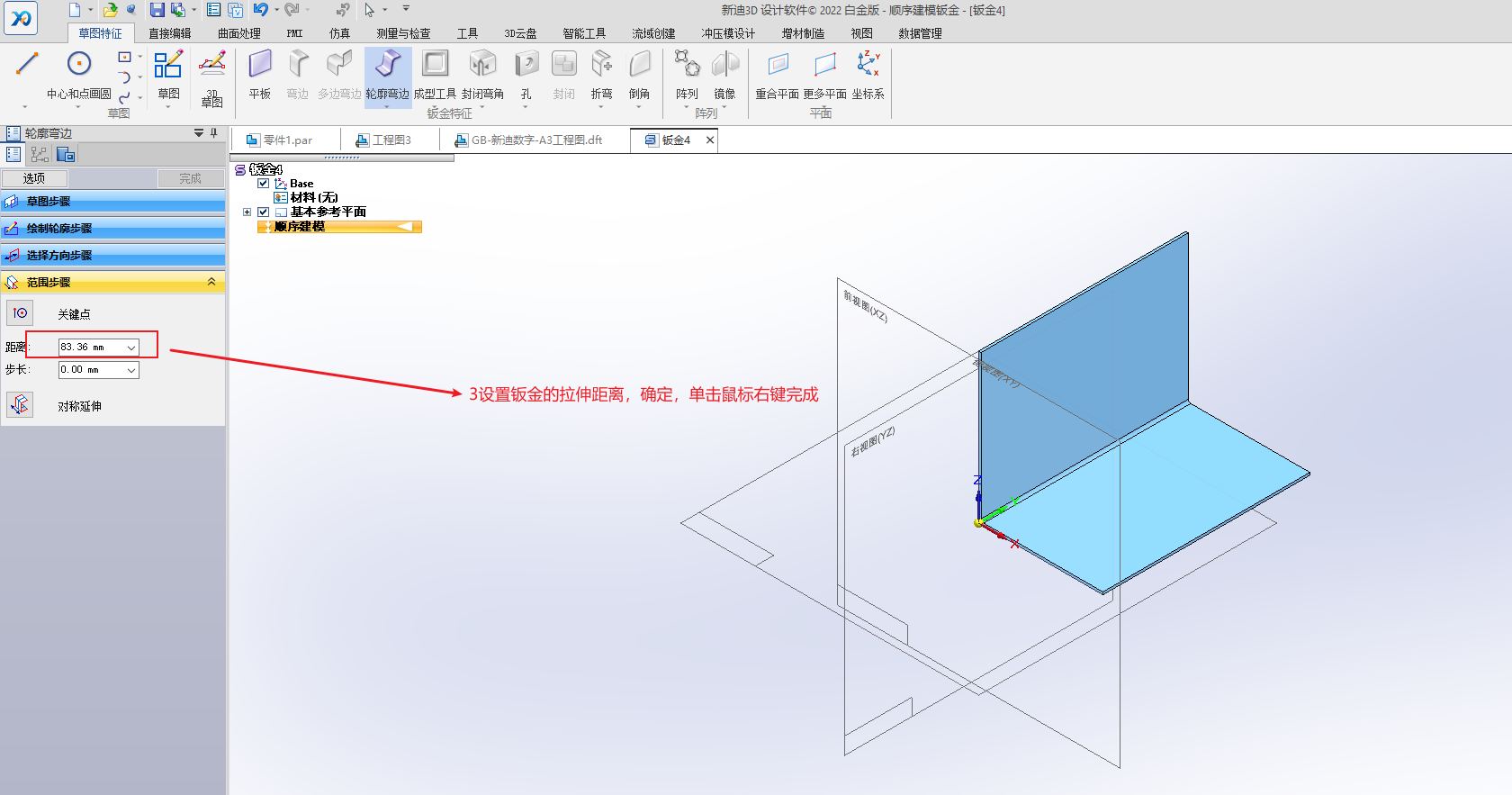Click the 孔 hole tool
Viewport: 1512px width, 795px height.
point(526,74)
